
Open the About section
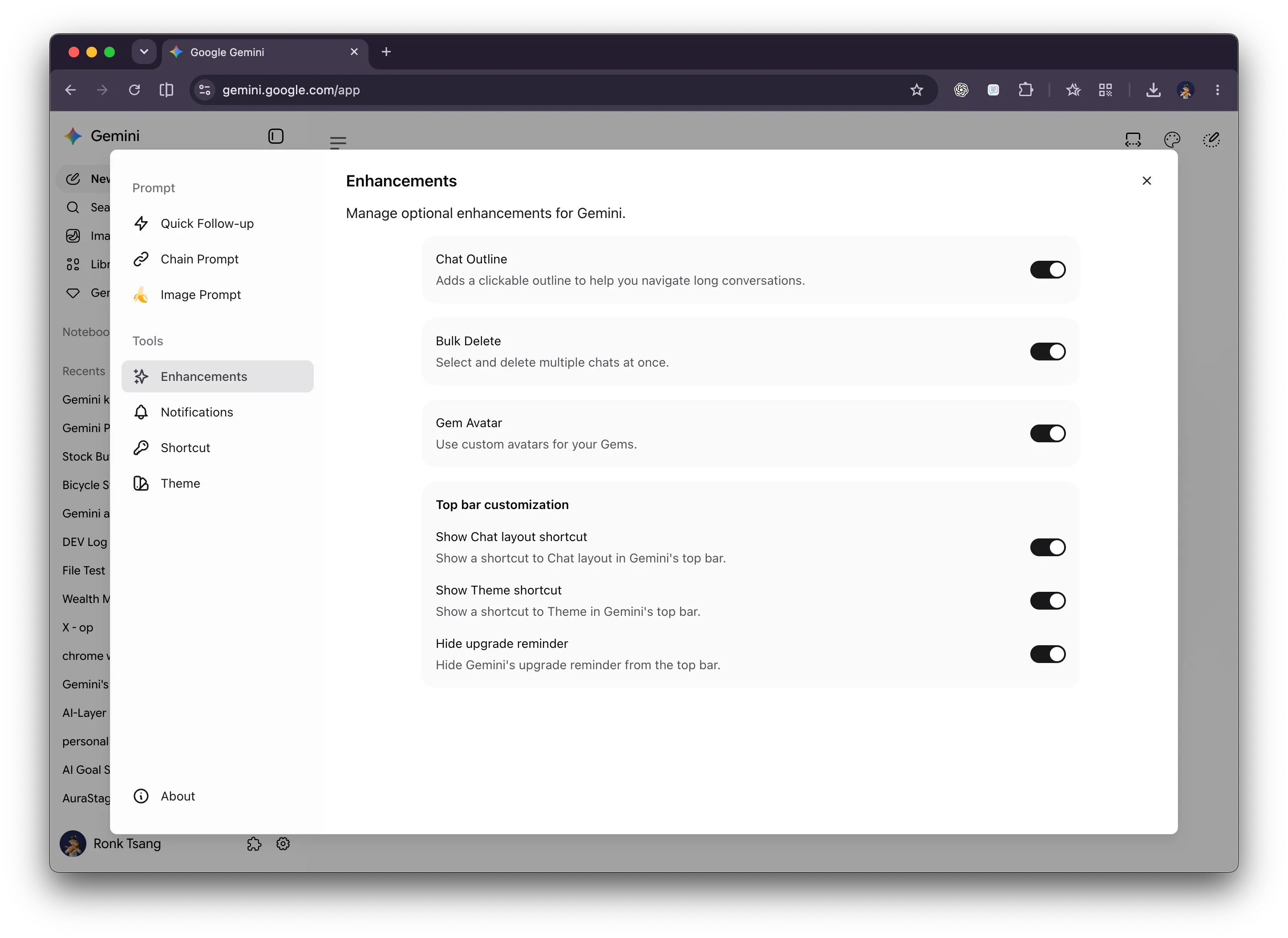[x=218, y=796]
